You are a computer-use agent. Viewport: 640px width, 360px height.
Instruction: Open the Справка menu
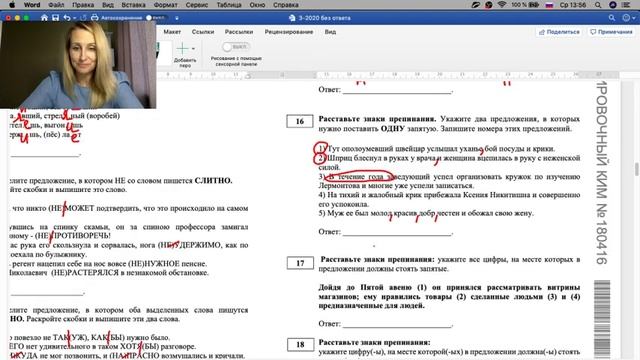[286, 5]
